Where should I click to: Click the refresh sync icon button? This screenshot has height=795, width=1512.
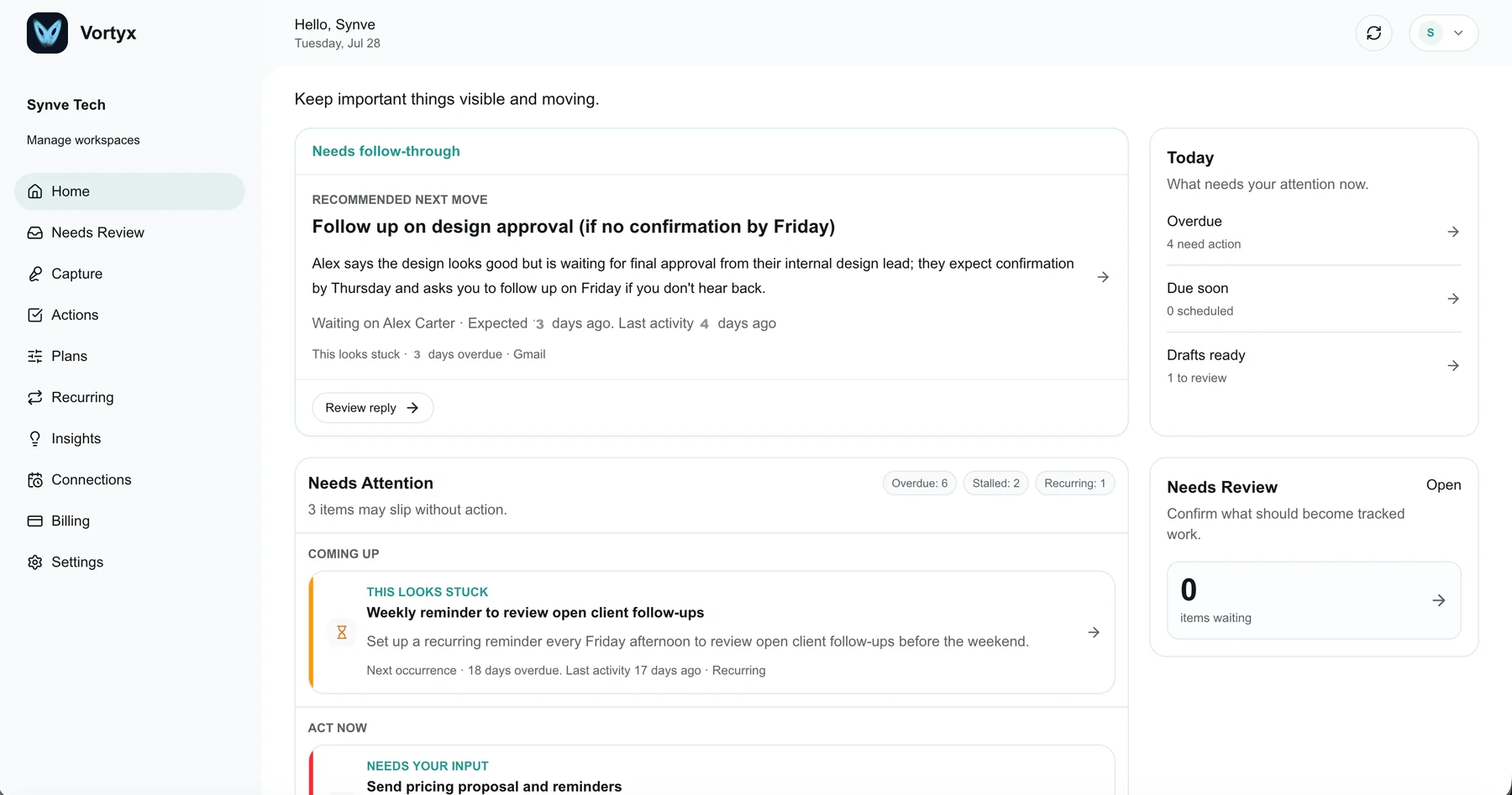click(x=1373, y=33)
